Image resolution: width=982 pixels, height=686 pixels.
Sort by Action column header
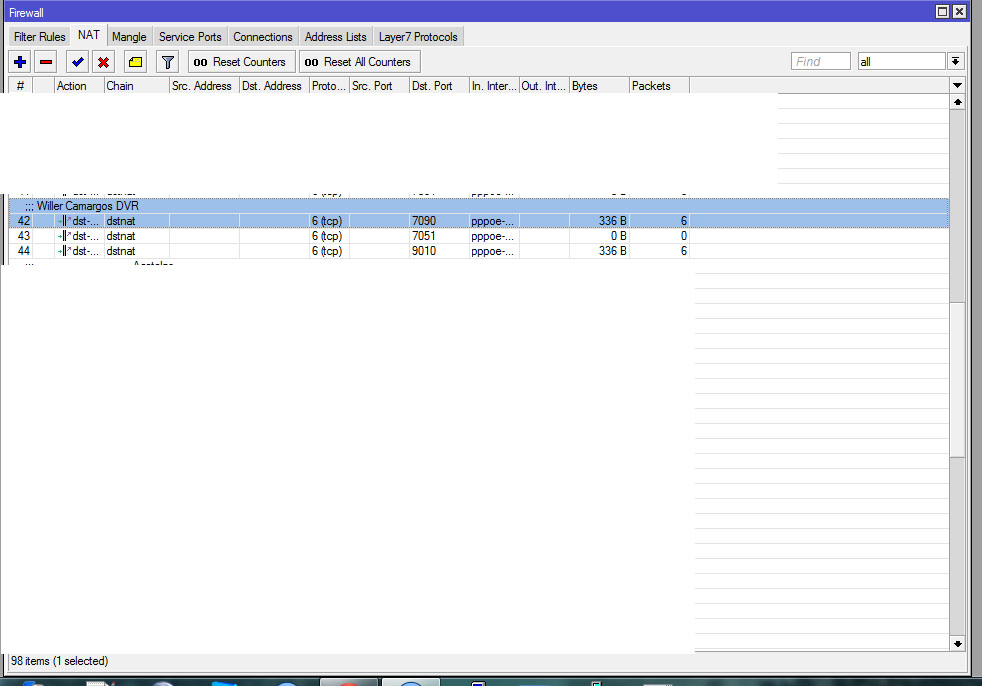(x=79, y=86)
